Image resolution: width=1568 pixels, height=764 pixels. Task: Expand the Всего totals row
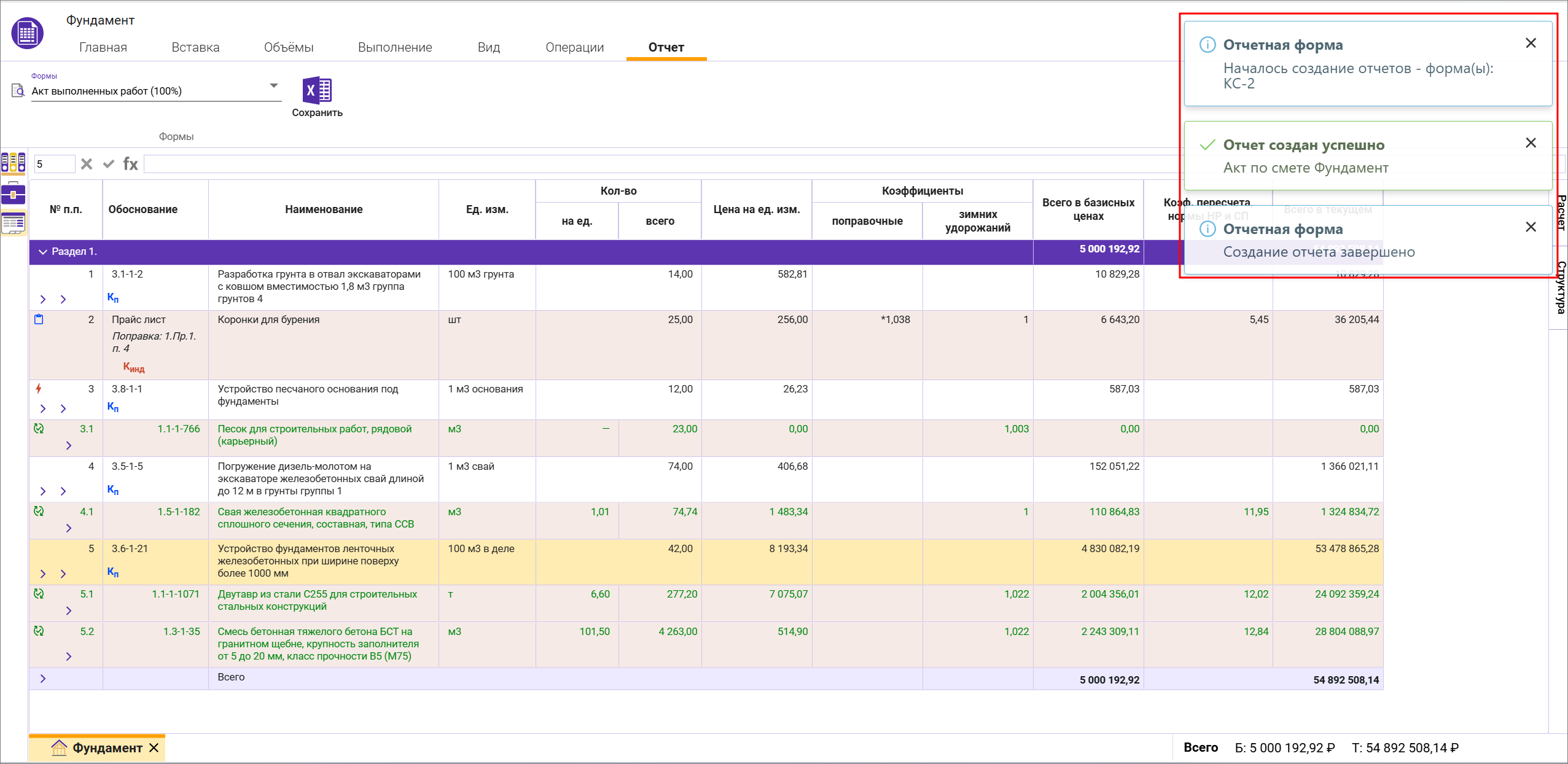43,679
